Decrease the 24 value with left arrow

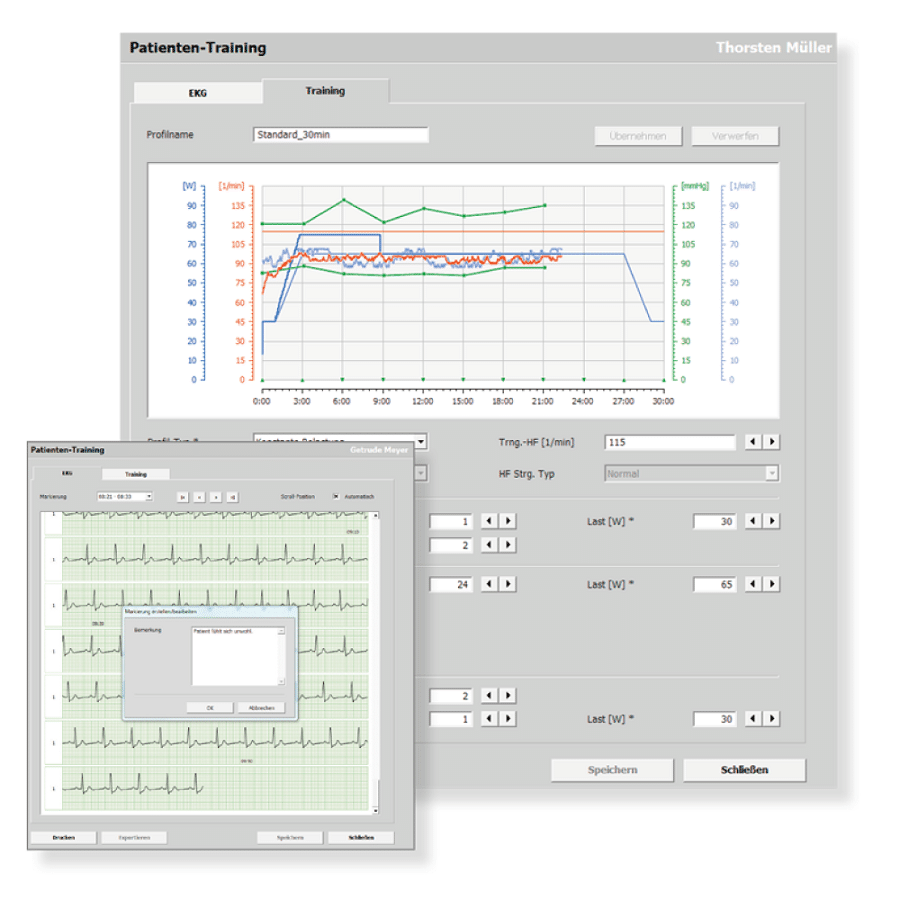pyautogui.click(x=488, y=584)
